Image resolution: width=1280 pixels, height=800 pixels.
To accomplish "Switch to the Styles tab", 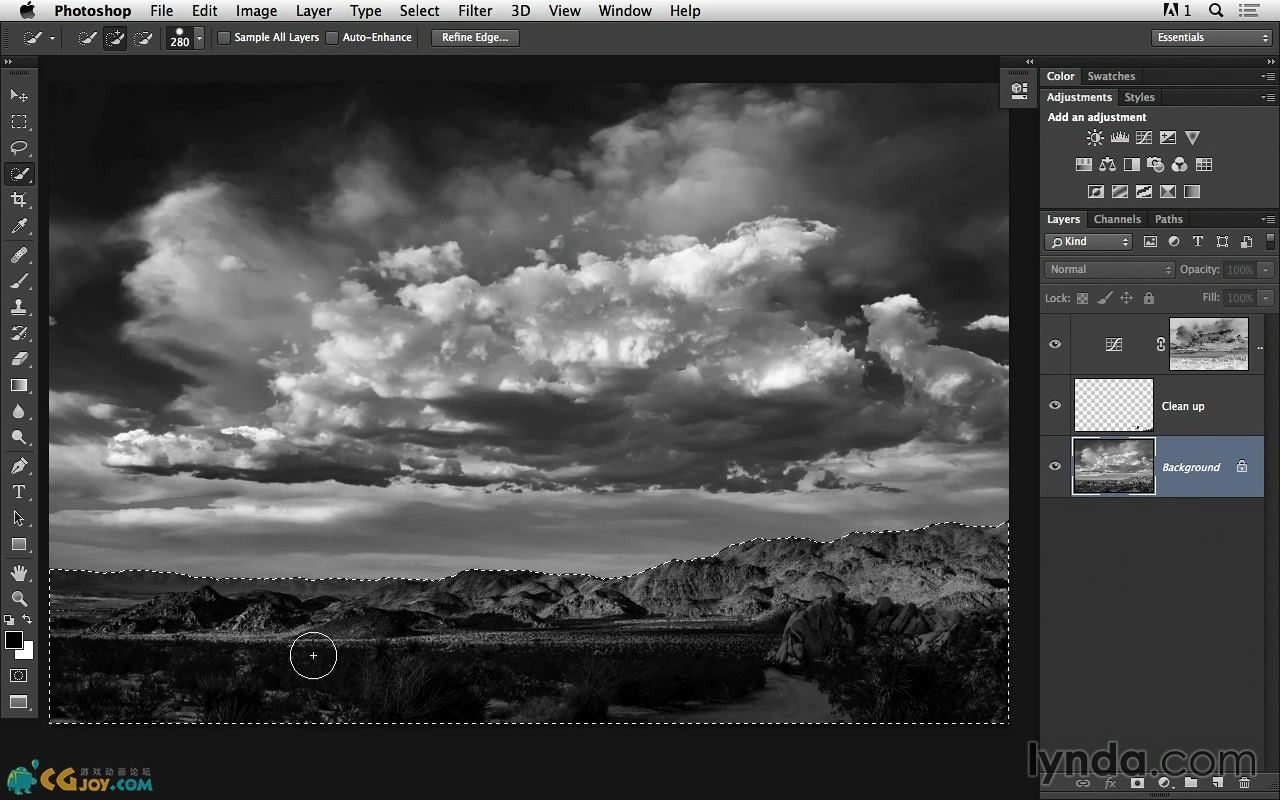I will (x=1139, y=97).
